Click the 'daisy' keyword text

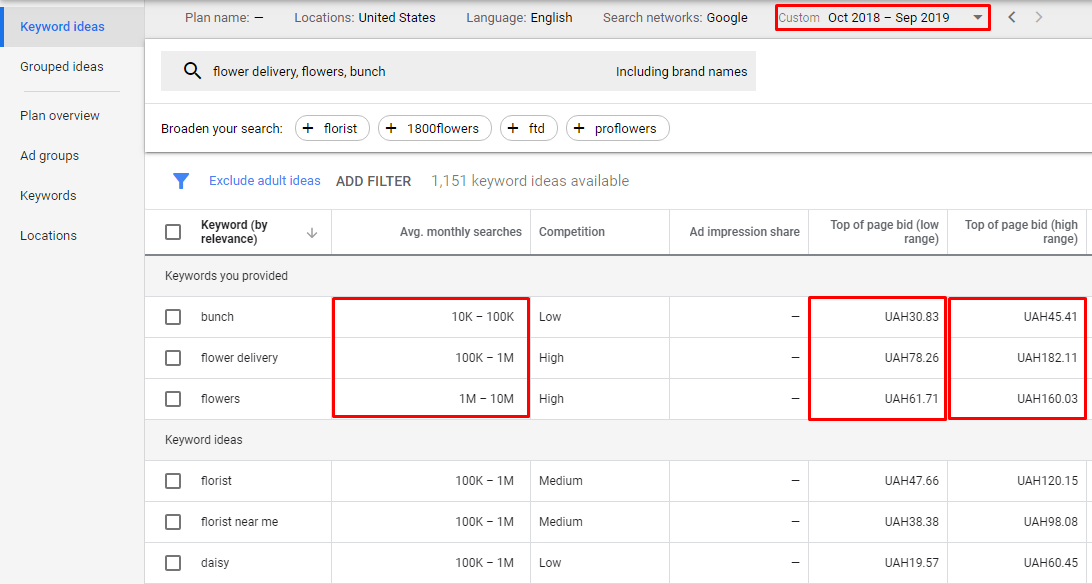point(214,562)
